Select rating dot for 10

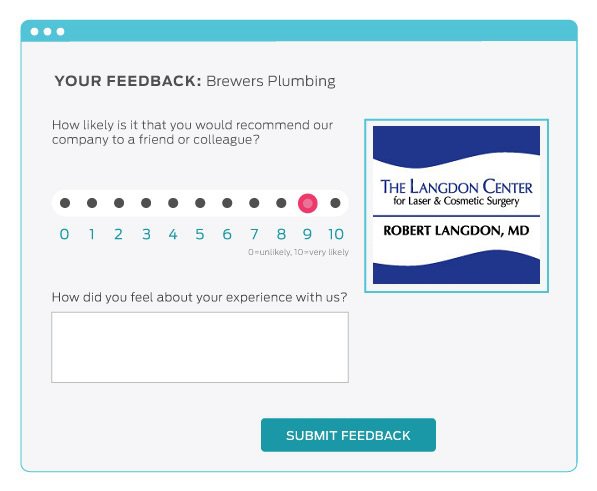pos(335,203)
